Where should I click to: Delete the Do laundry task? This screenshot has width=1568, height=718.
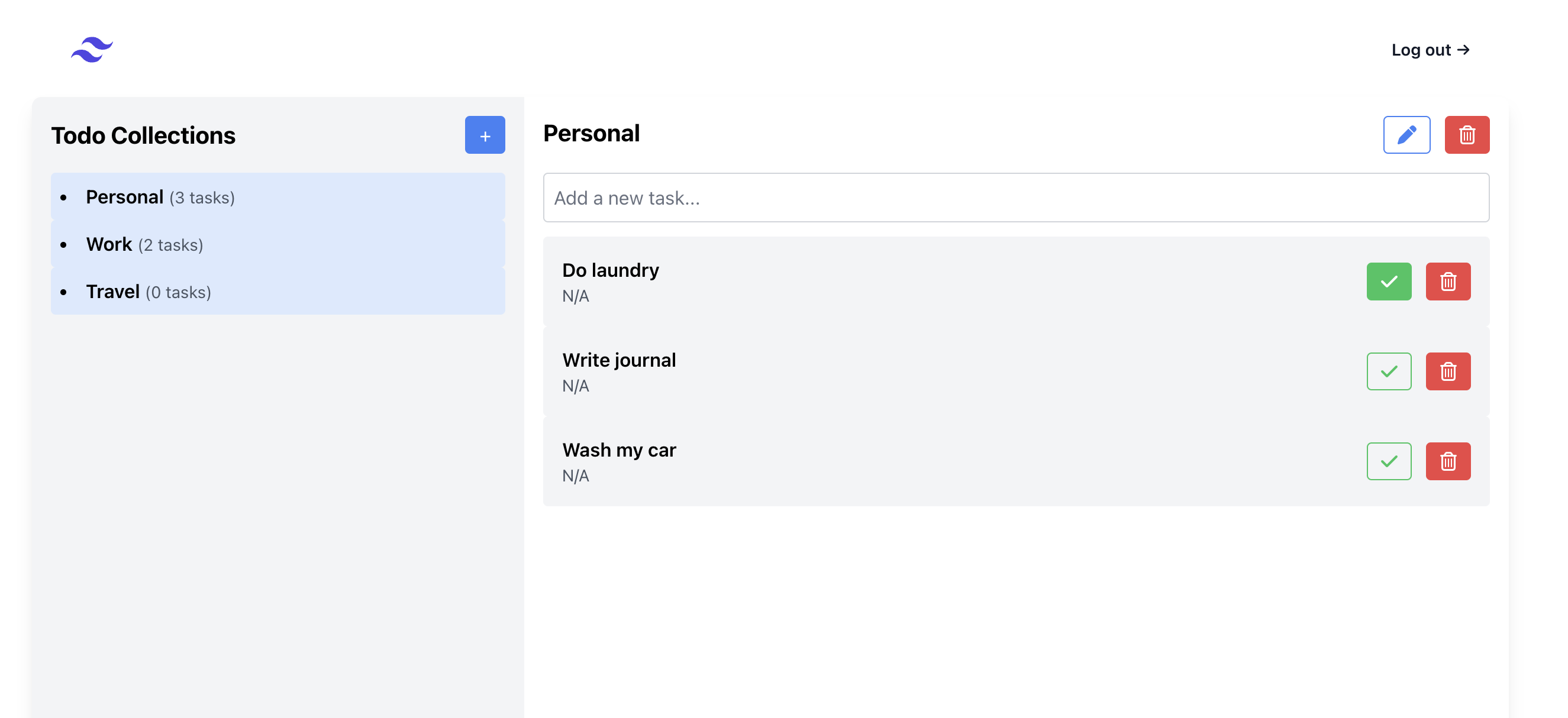[x=1447, y=282]
